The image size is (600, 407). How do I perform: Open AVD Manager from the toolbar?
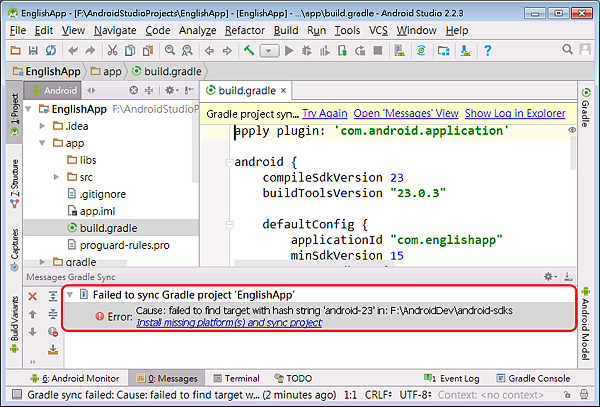coord(399,50)
